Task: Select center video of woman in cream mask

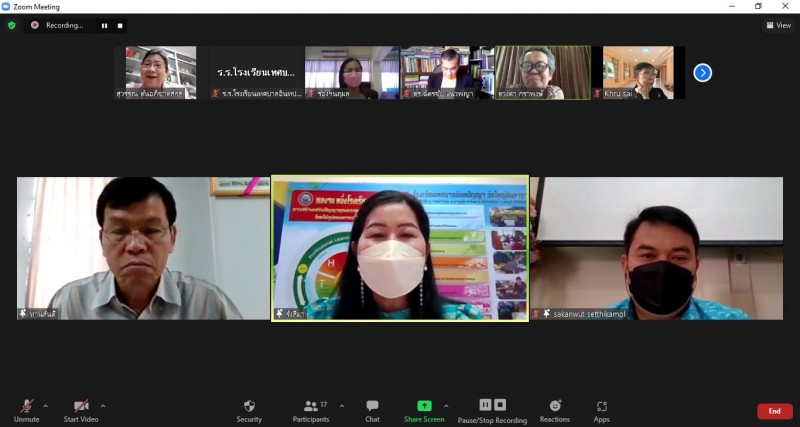Action: [400, 248]
